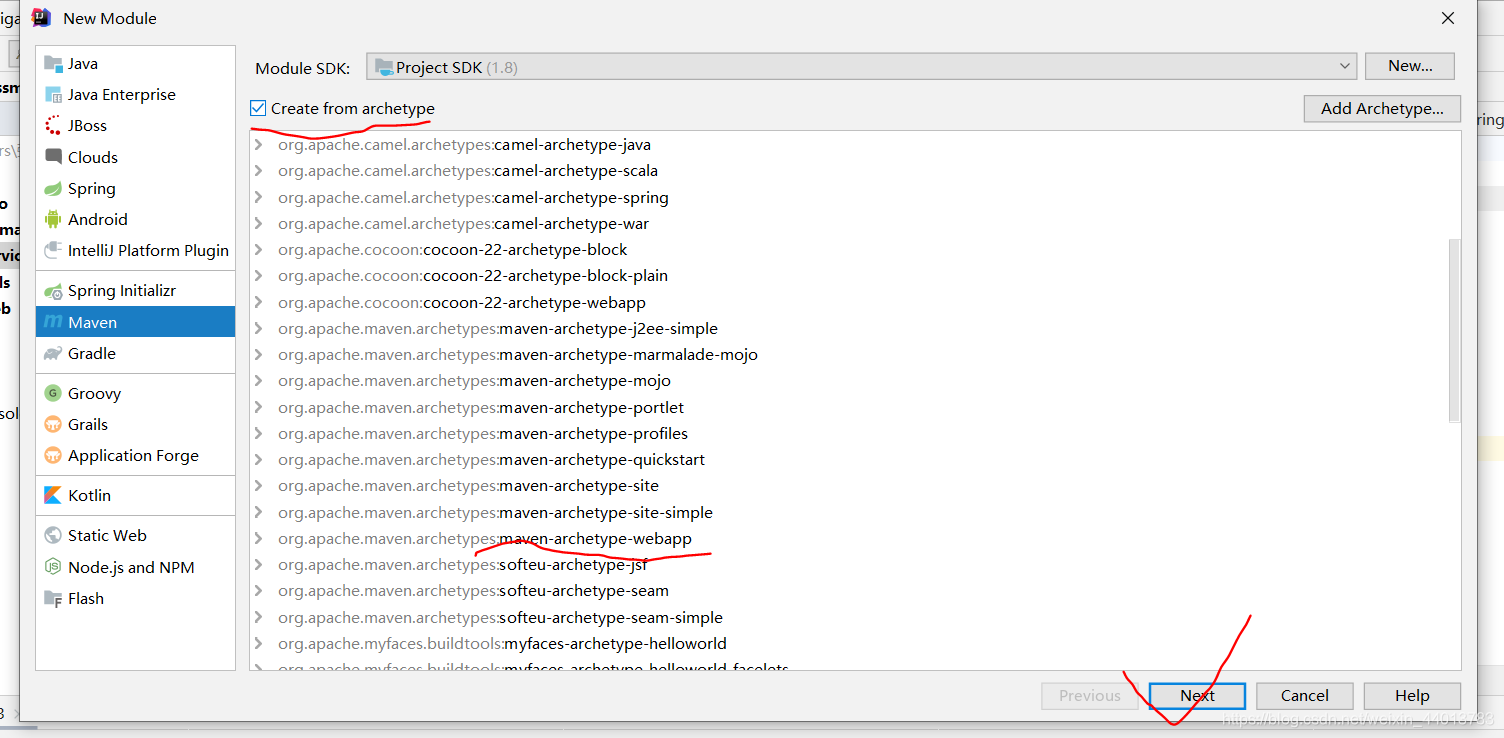
Task: Expand the camel-archetype-war node
Action: (259, 223)
